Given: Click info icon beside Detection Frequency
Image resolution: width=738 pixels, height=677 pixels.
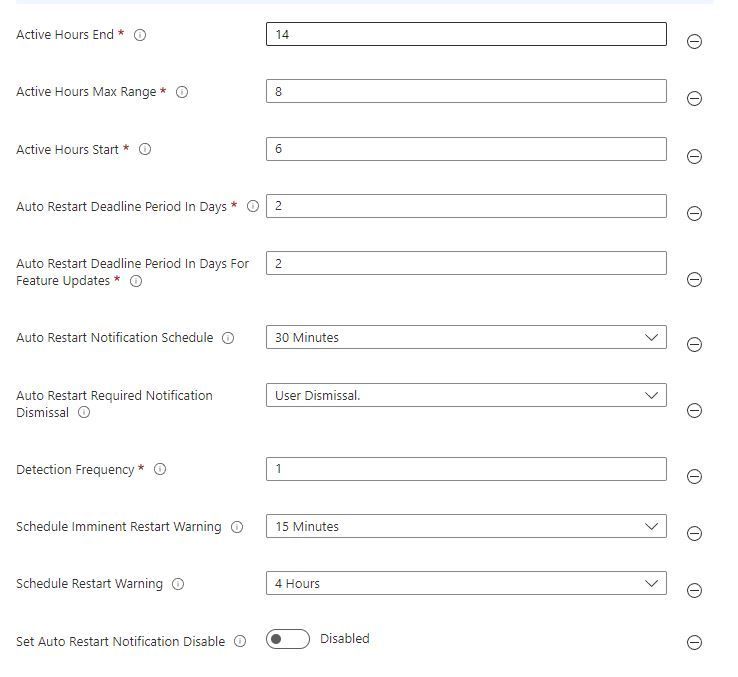Looking at the screenshot, I should [x=160, y=470].
